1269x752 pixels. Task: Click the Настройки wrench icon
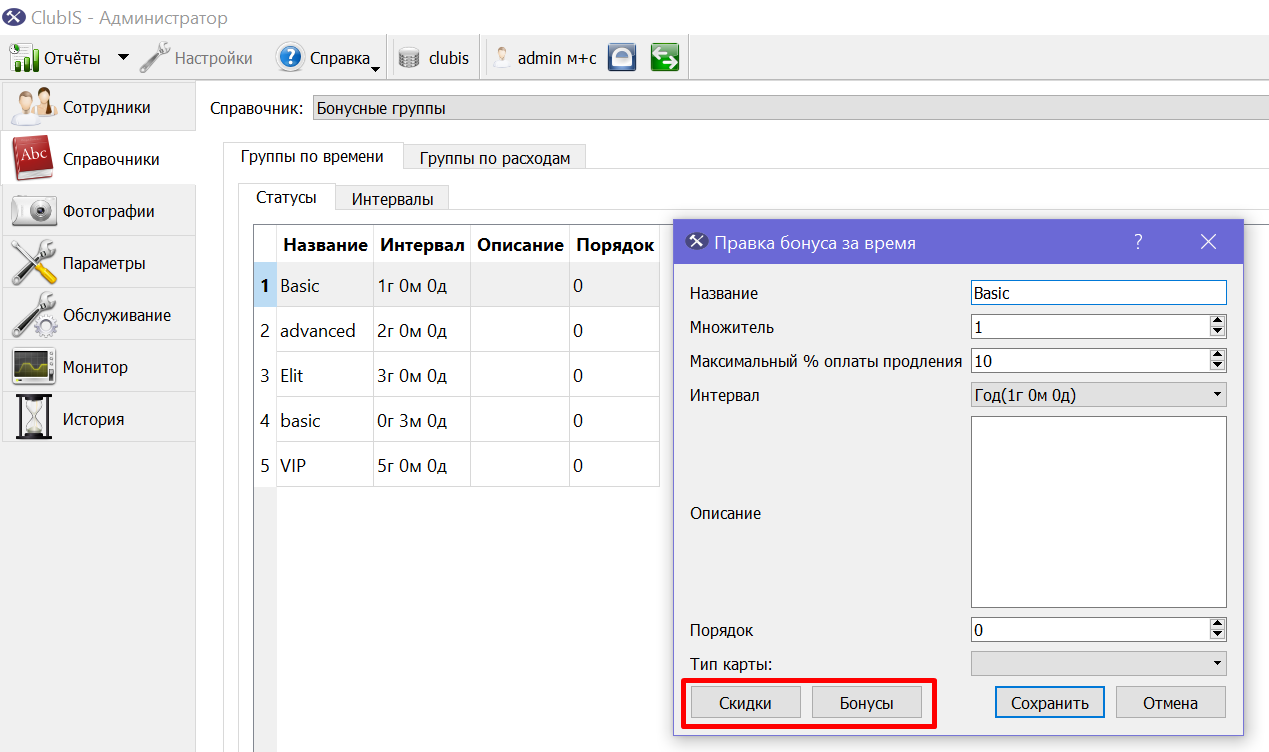pyautogui.click(x=154, y=57)
